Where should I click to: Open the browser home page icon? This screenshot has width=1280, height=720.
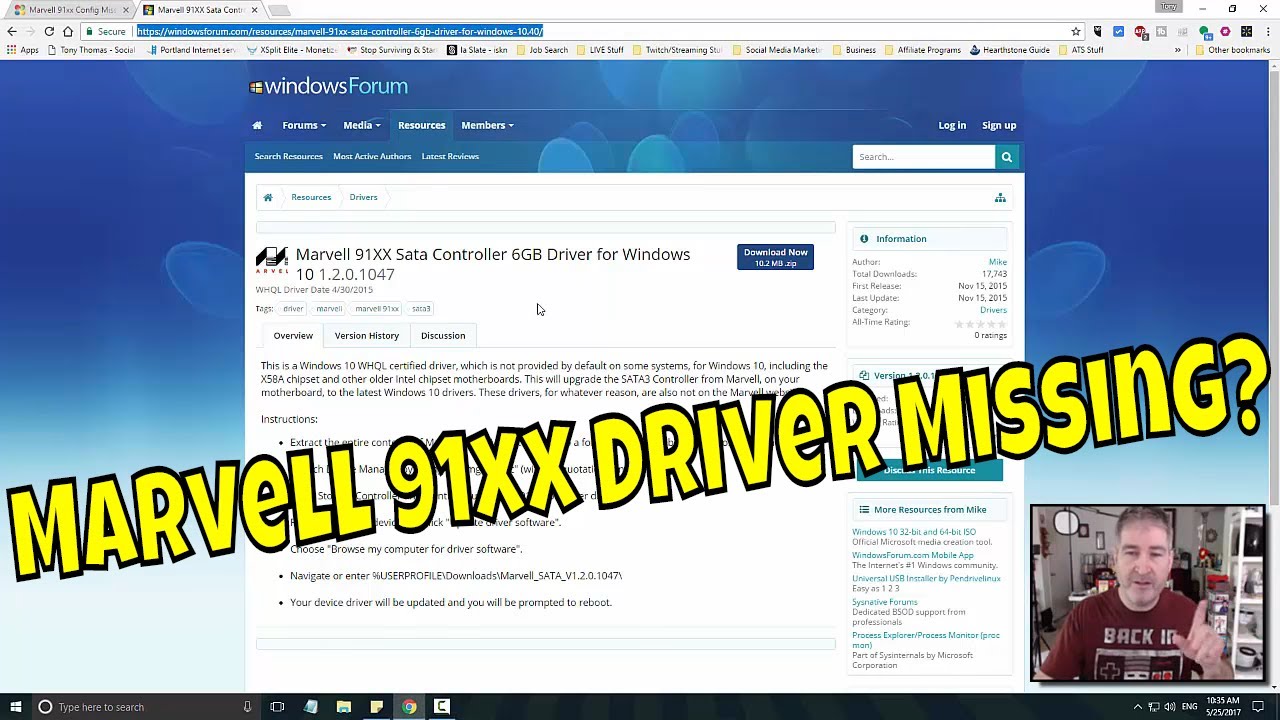68,31
